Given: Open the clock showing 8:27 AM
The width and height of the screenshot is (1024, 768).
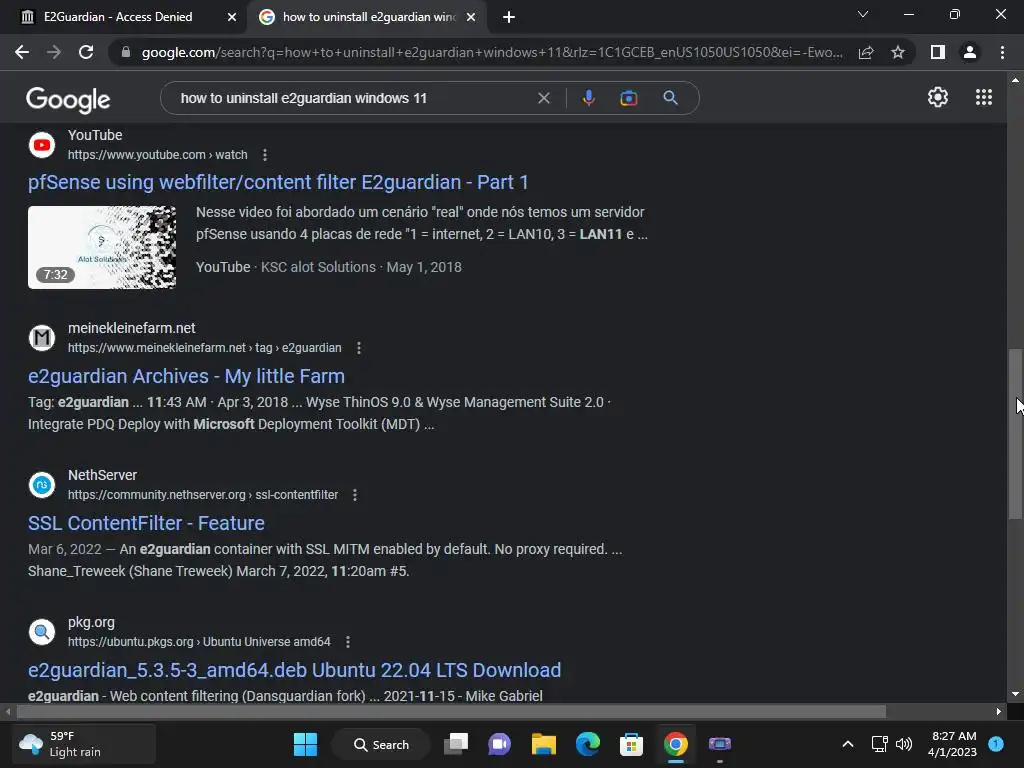Looking at the screenshot, I should (953, 744).
